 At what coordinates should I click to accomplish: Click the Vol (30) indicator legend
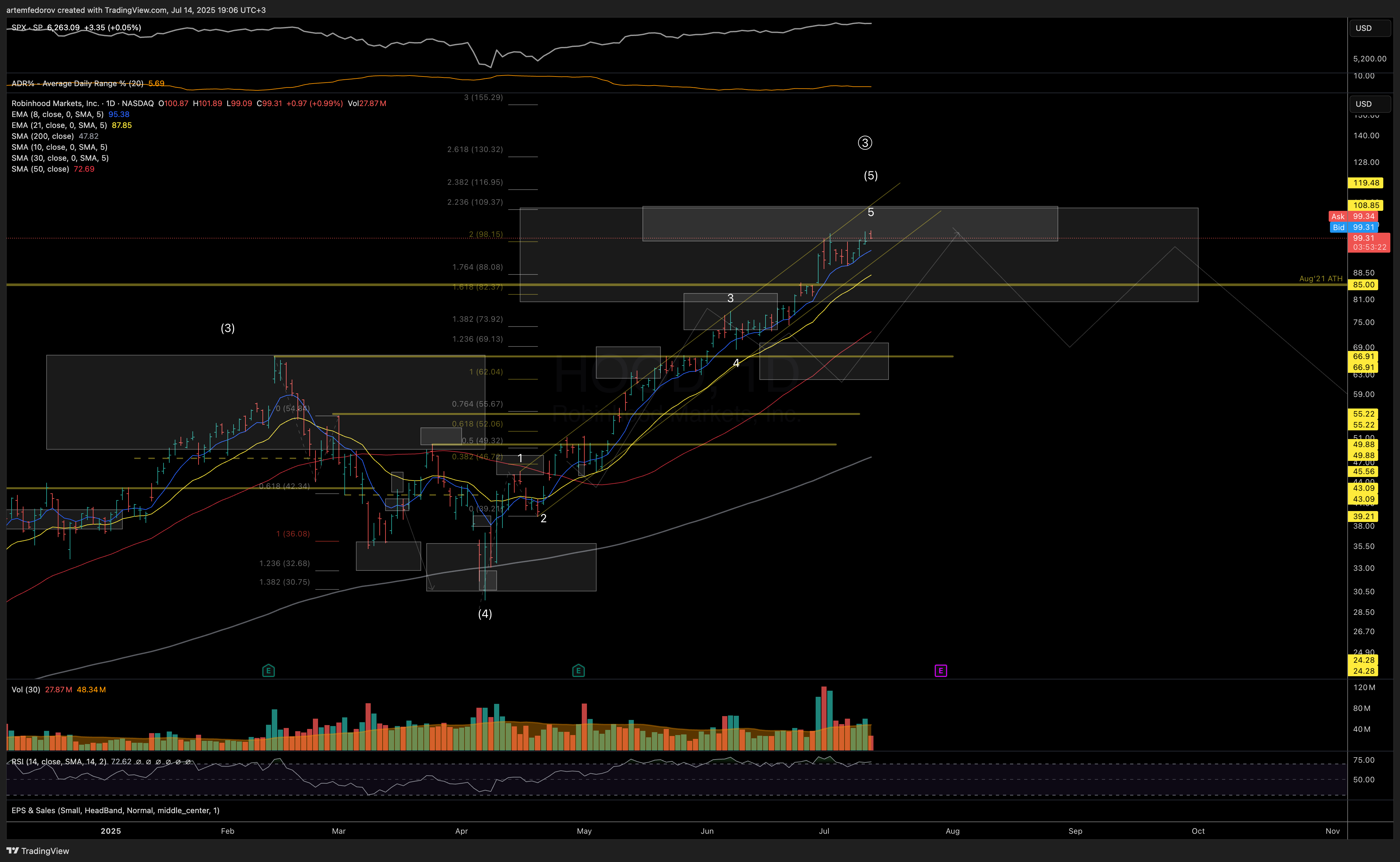(26, 689)
